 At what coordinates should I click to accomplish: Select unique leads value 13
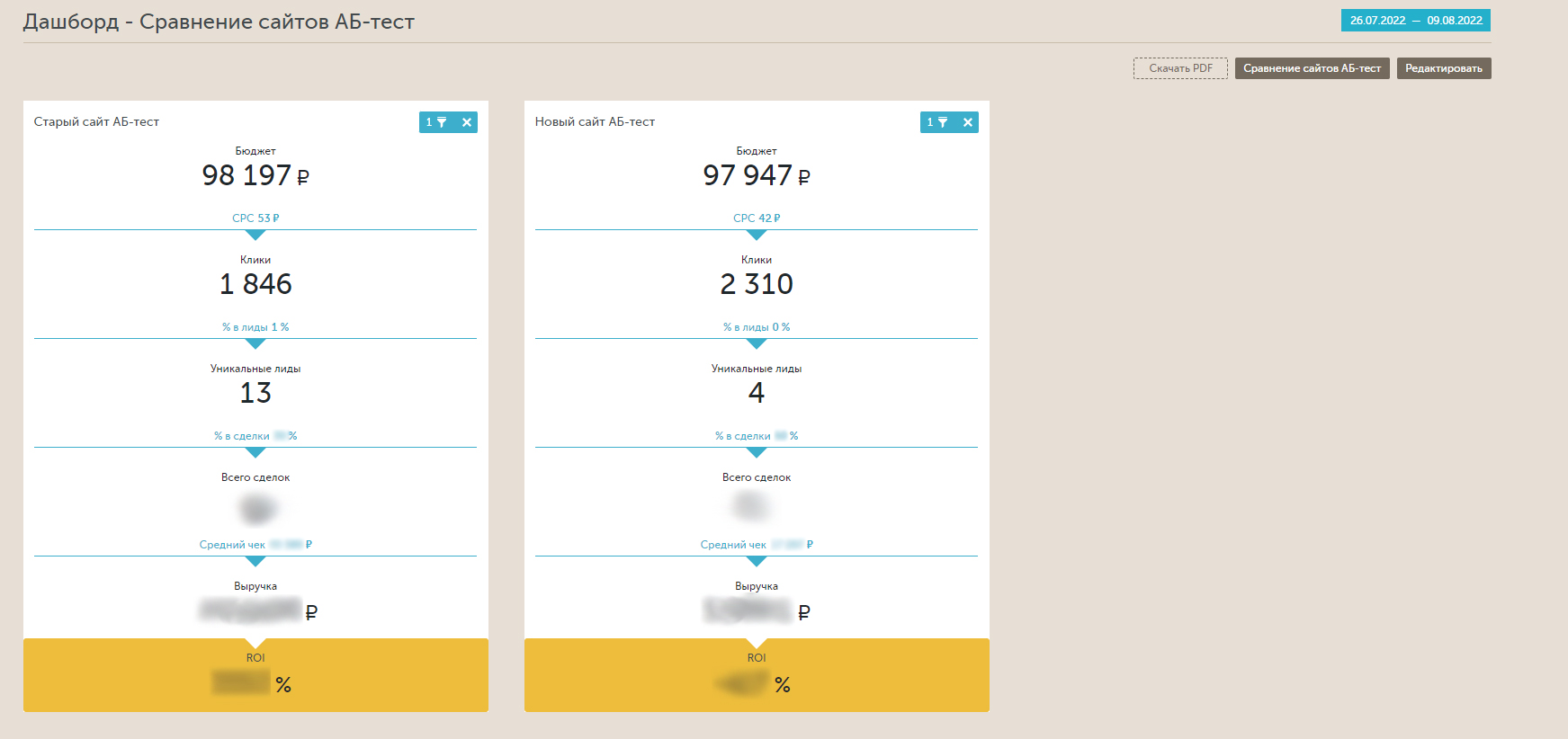[x=255, y=393]
